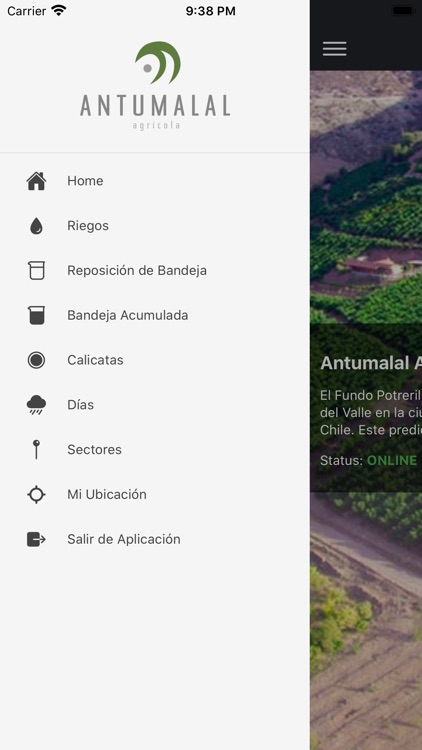The height and width of the screenshot is (750, 422).
Task: Click the pin icon for Sectores
Action: 36,450
